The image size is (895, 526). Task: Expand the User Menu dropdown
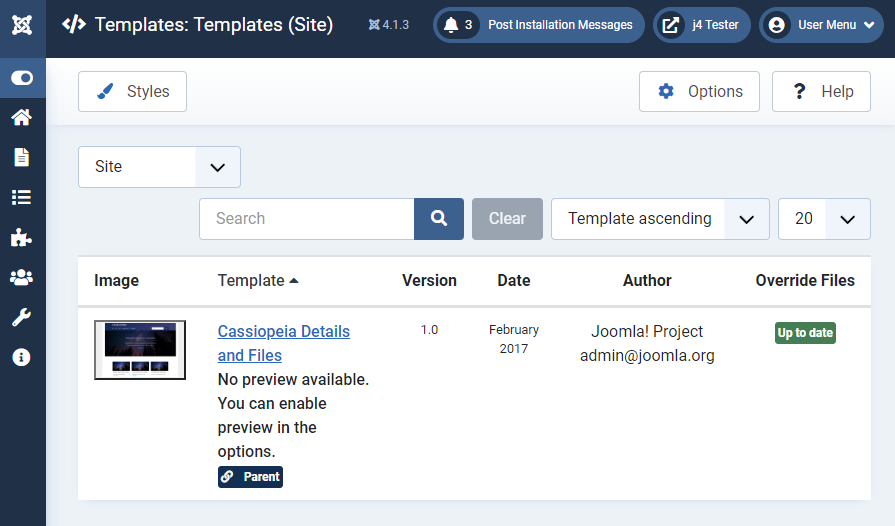click(x=821, y=25)
